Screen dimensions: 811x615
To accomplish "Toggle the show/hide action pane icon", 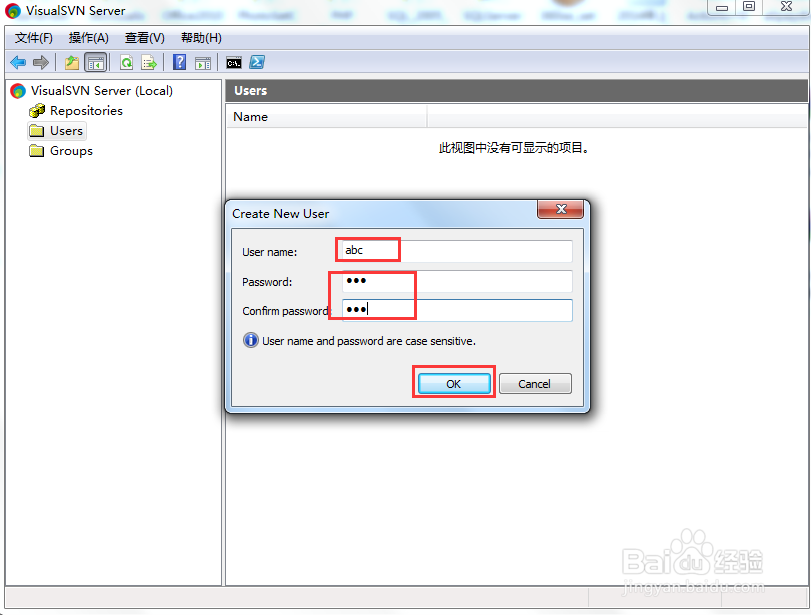I will [203, 63].
